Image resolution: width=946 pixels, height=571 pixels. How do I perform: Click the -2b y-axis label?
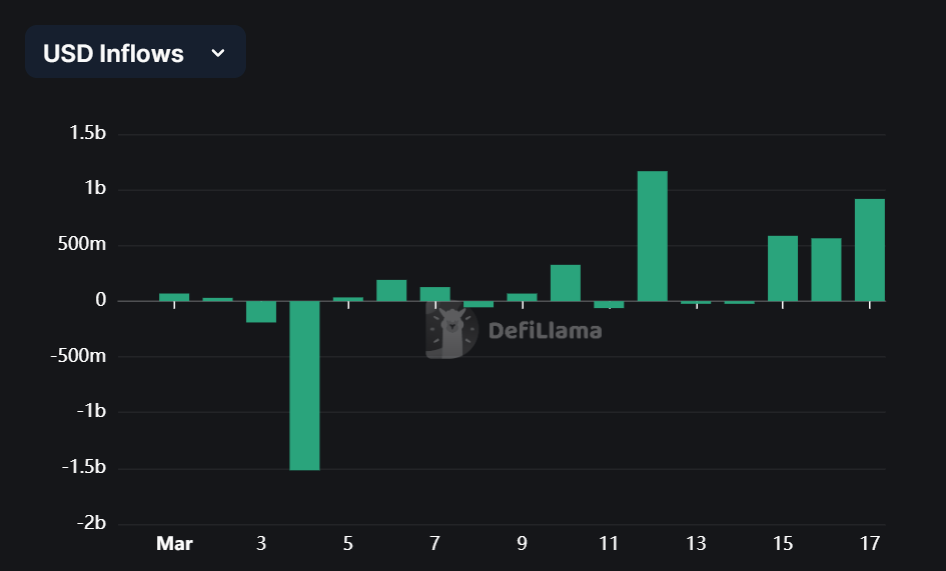(x=92, y=523)
